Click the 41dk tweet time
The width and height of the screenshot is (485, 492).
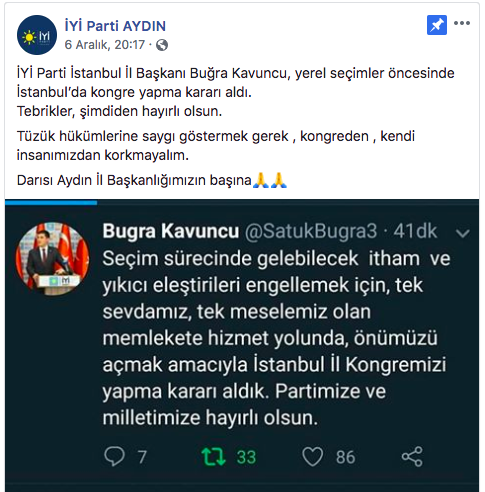coord(415,231)
